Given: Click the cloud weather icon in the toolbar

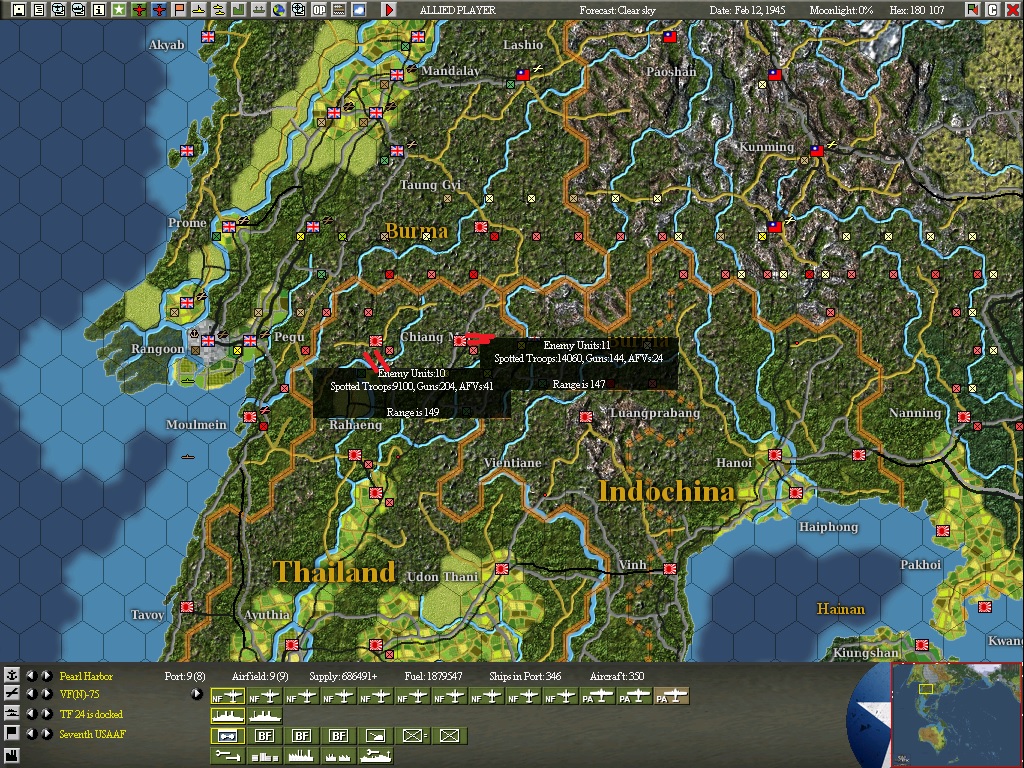Looking at the screenshot, I should point(359,10).
